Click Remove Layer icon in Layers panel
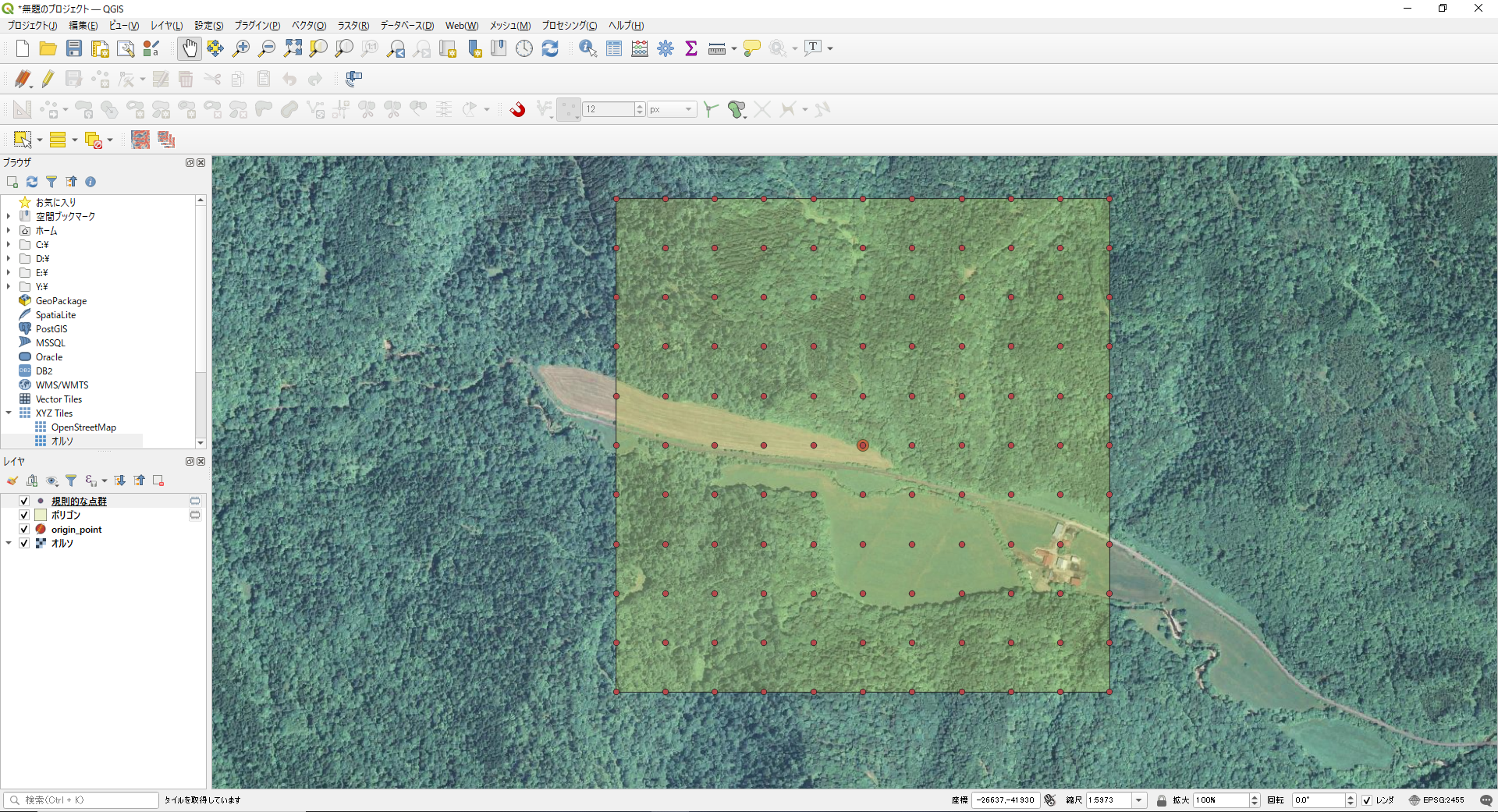 [158, 480]
